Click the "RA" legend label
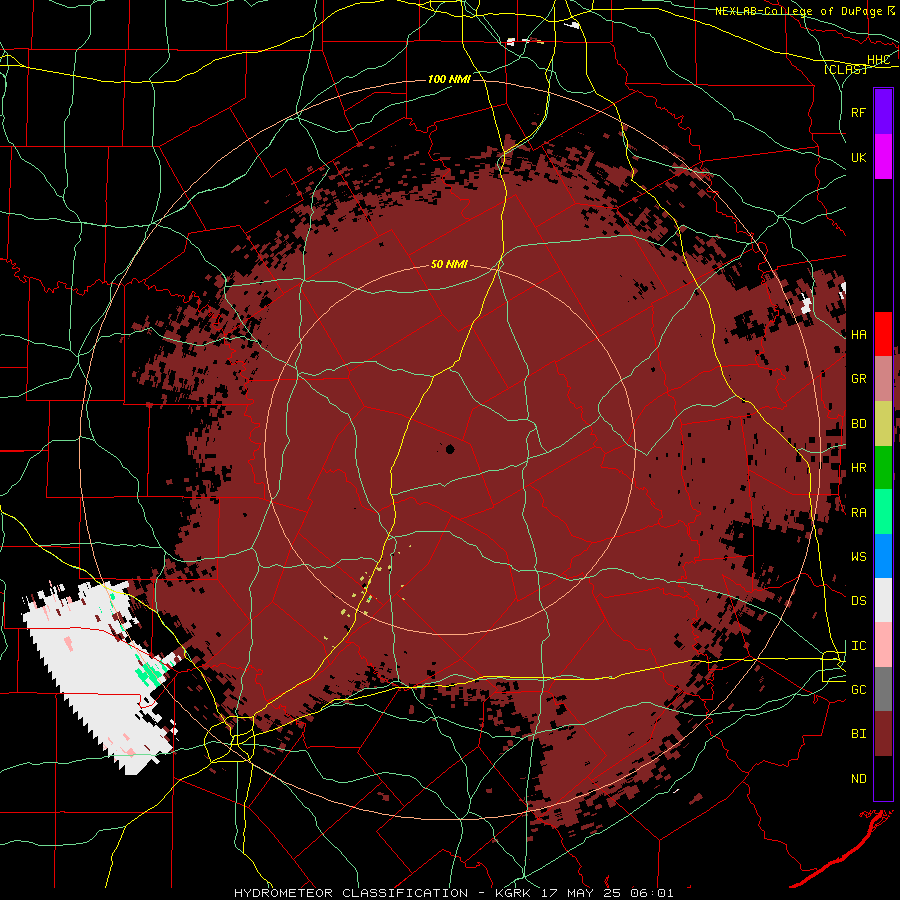 point(859,513)
